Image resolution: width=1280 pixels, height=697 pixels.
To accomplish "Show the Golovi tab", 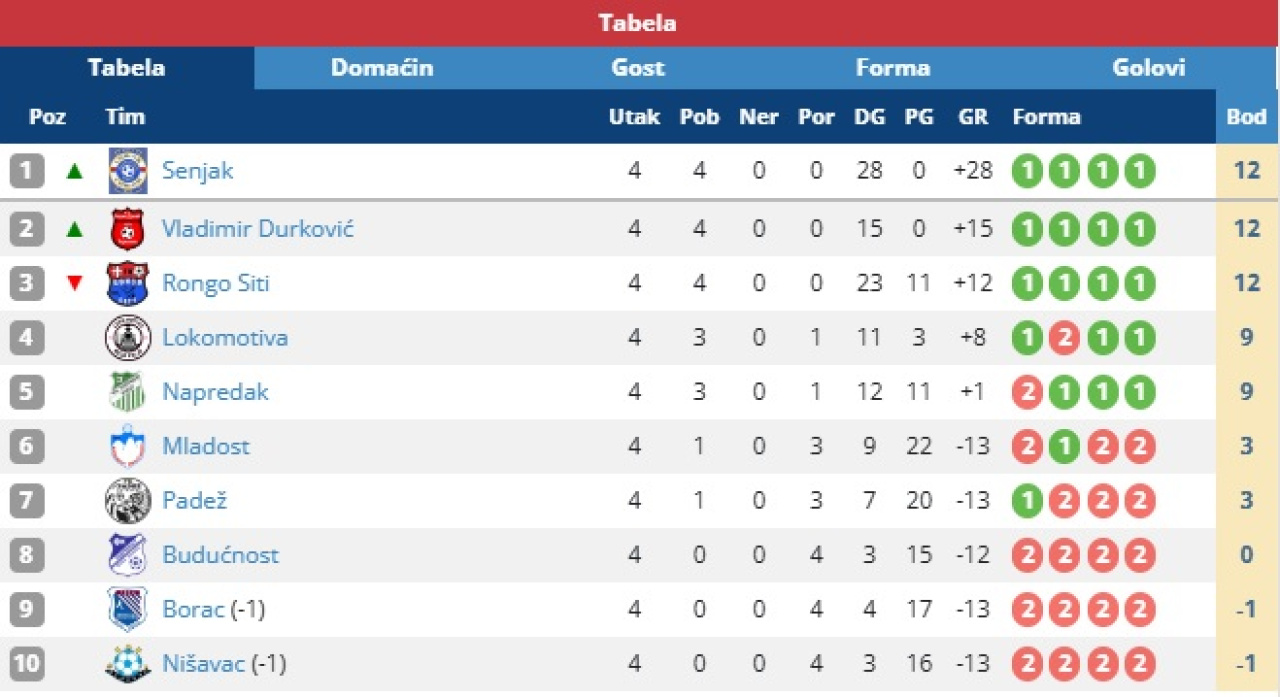I will (1149, 68).
